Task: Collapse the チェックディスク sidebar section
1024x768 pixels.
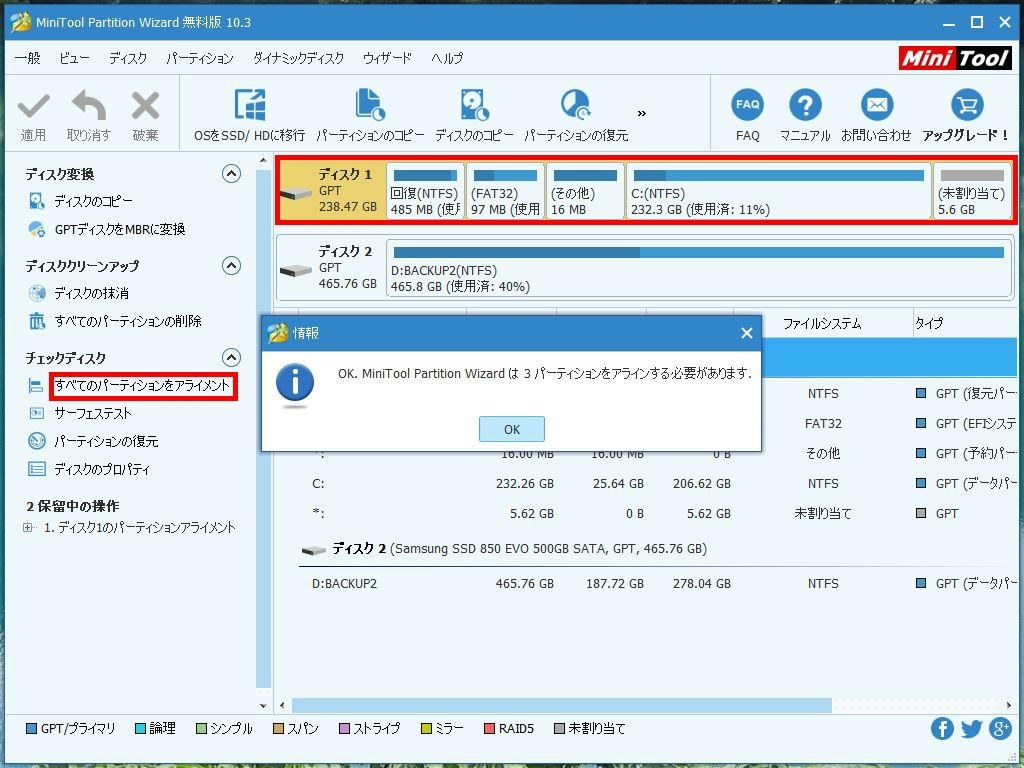Action: click(231, 357)
